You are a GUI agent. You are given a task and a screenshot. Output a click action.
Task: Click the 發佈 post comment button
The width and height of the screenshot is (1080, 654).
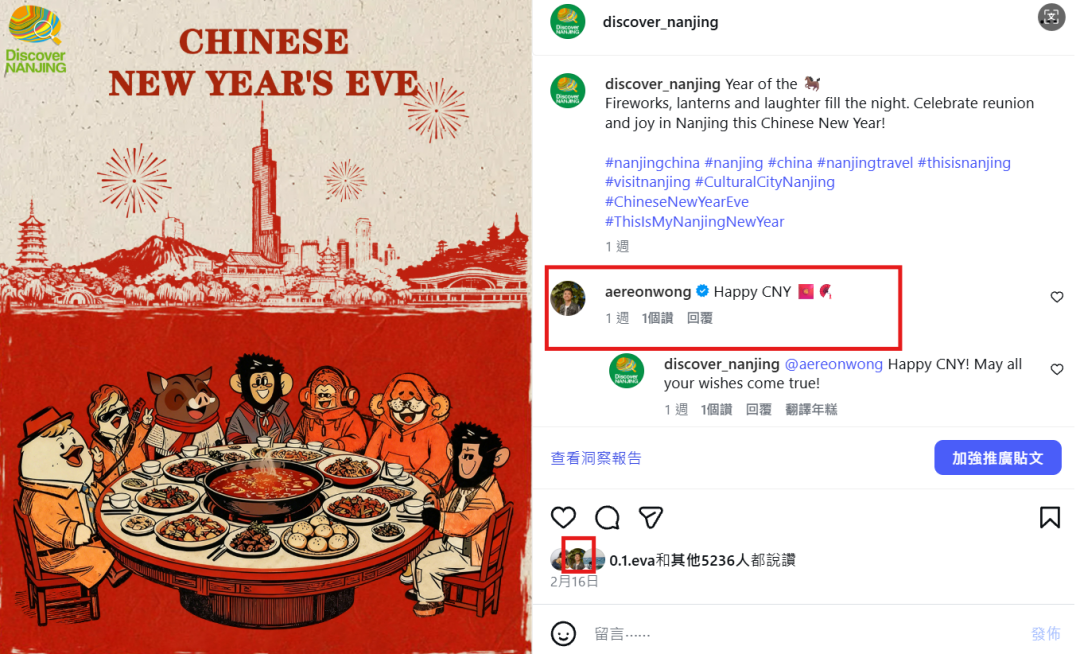click(1046, 633)
